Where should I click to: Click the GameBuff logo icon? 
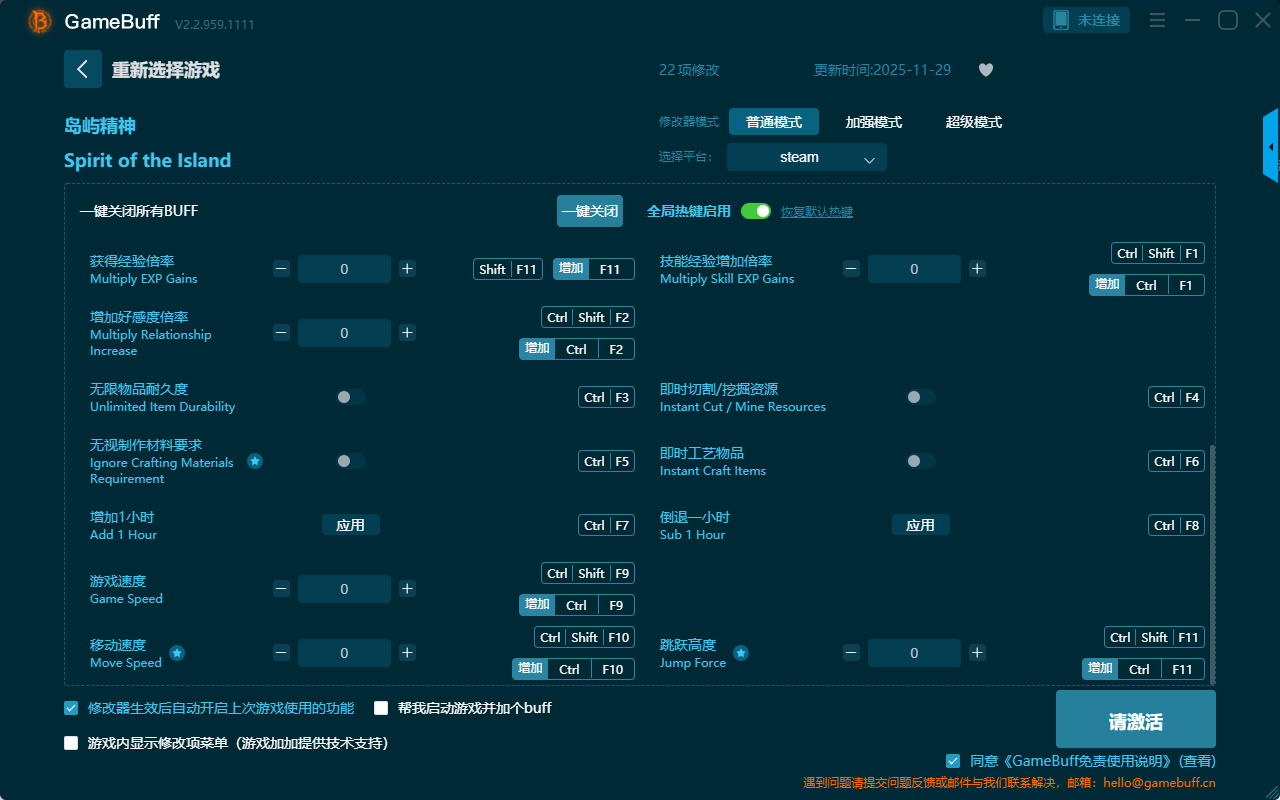click(40, 21)
